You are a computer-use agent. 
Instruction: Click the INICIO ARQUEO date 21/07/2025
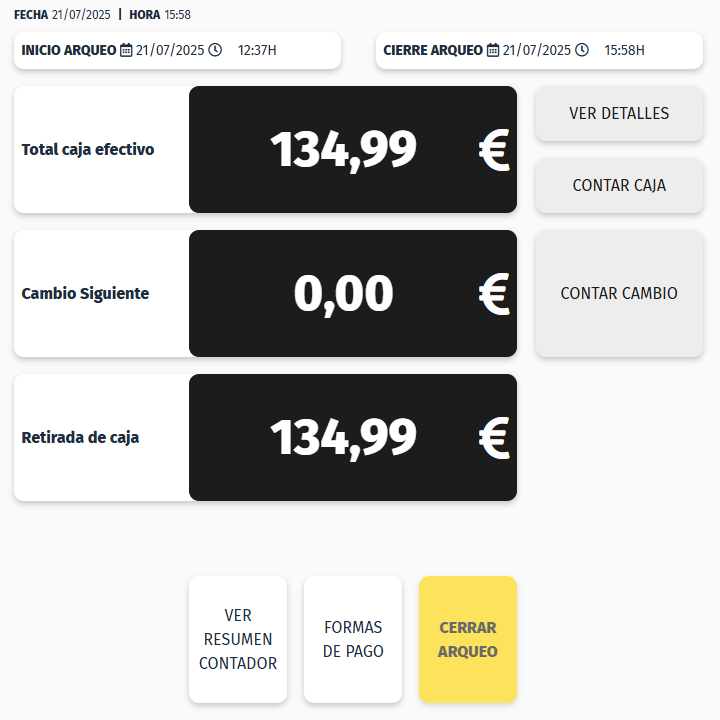click(170, 50)
